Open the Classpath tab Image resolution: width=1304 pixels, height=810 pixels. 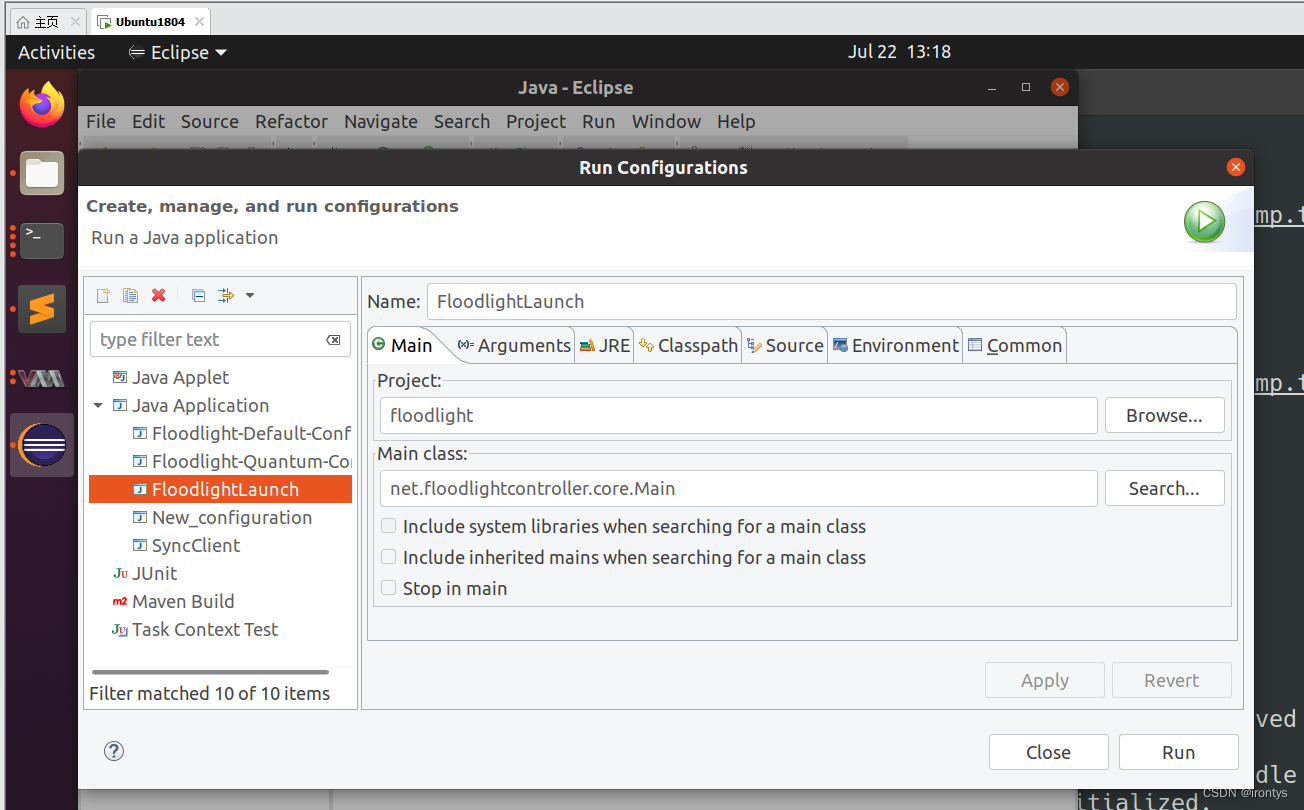688,345
